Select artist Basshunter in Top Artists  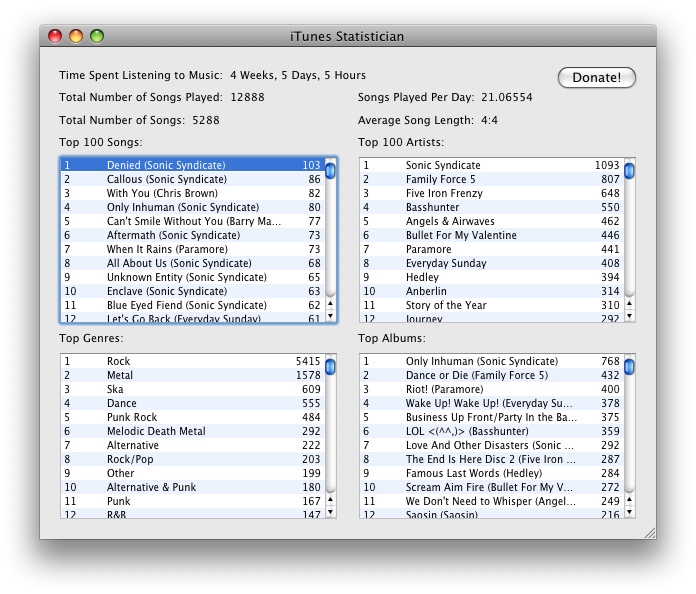(x=492, y=207)
